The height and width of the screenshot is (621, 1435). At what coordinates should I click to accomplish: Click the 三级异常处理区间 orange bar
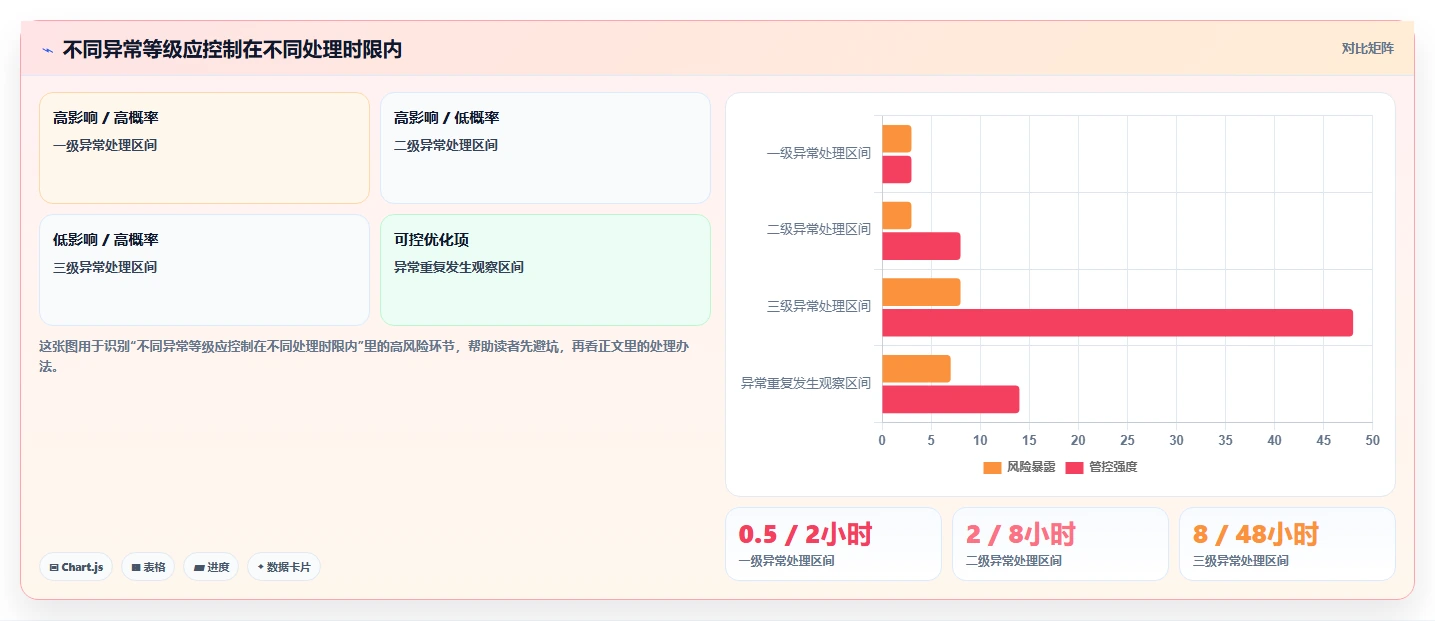click(x=921, y=292)
